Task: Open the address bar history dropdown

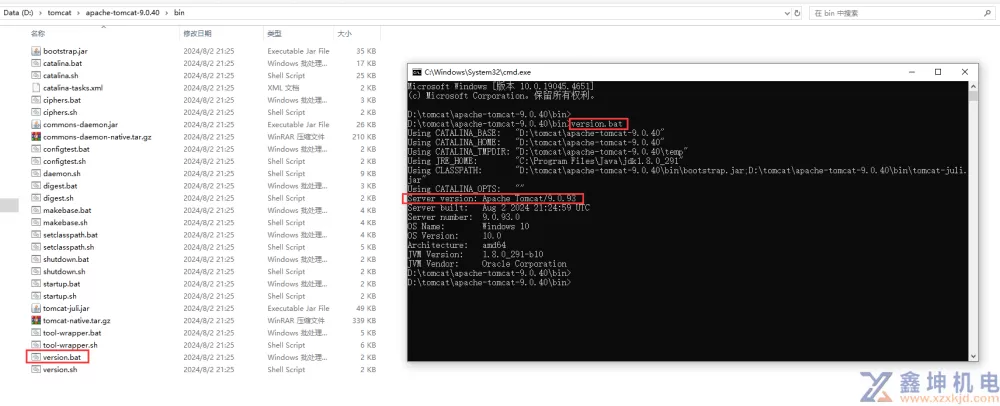Action: pyautogui.click(x=786, y=13)
